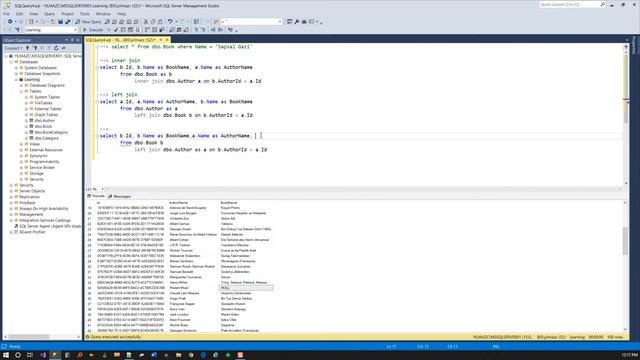Collapse the Tables folder node

(x=21, y=91)
